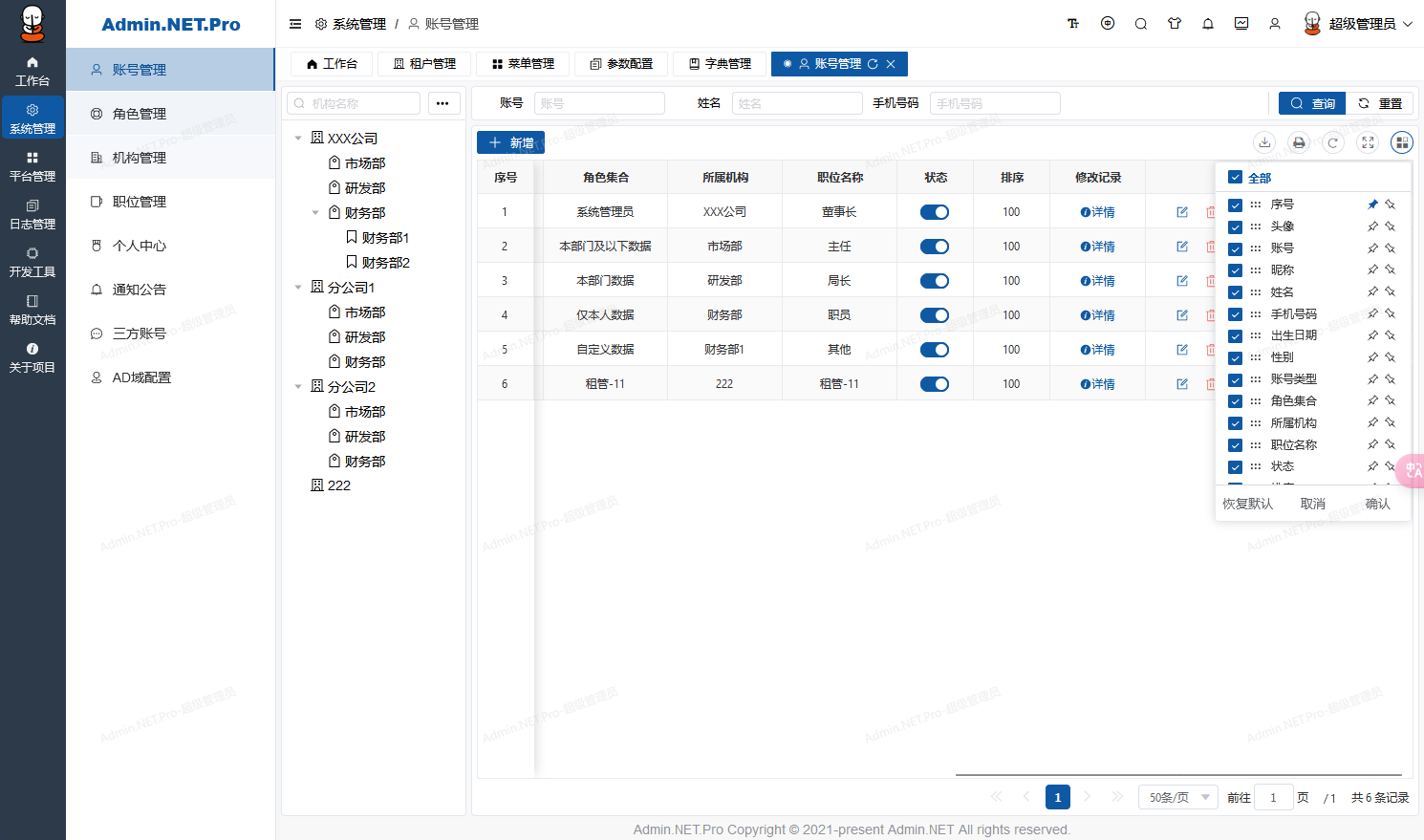The height and width of the screenshot is (840, 1424).
Task: Open the ··· more options for organization tree
Action: pos(442,103)
